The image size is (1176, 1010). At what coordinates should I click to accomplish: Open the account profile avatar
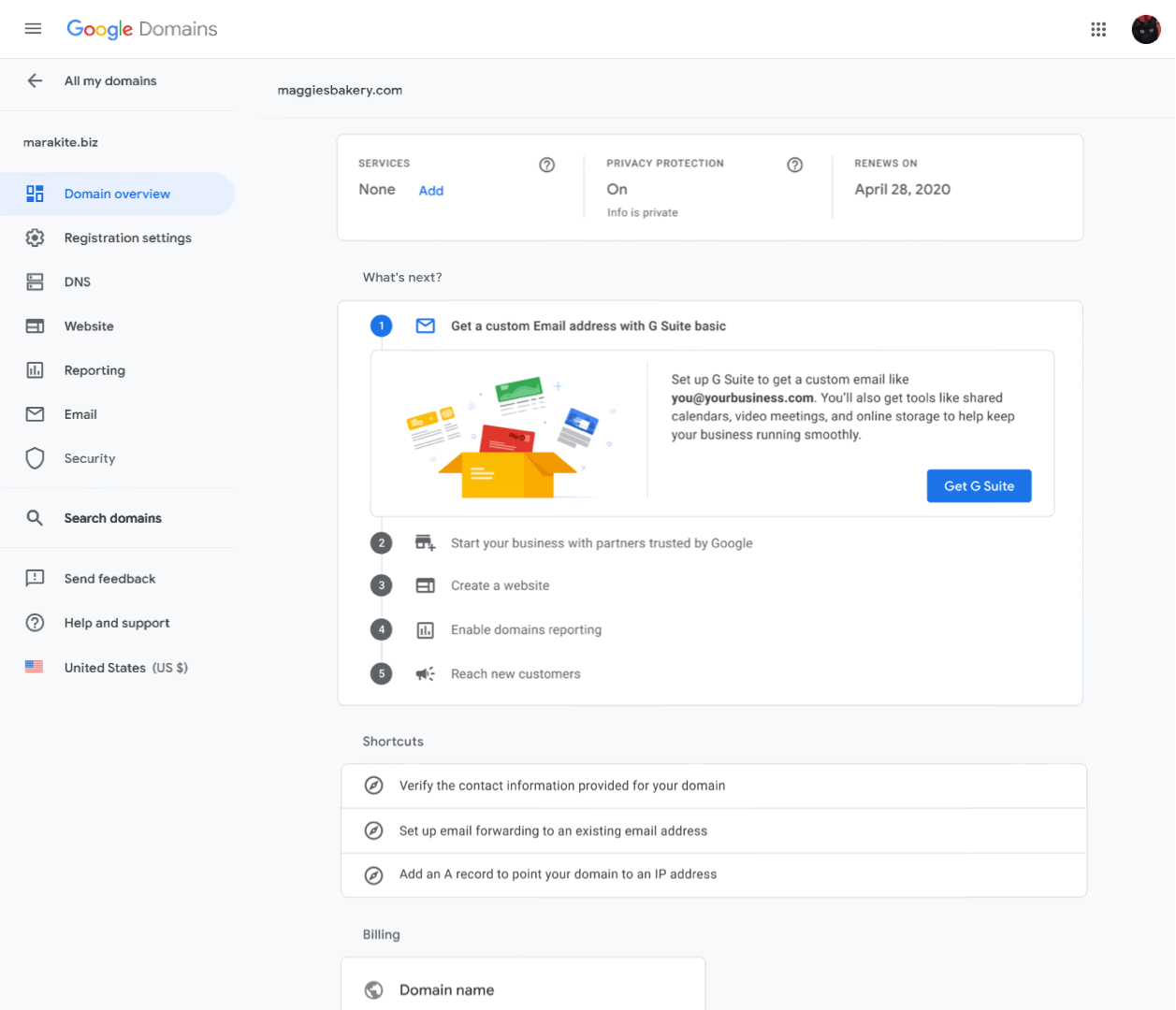pyautogui.click(x=1146, y=30)
